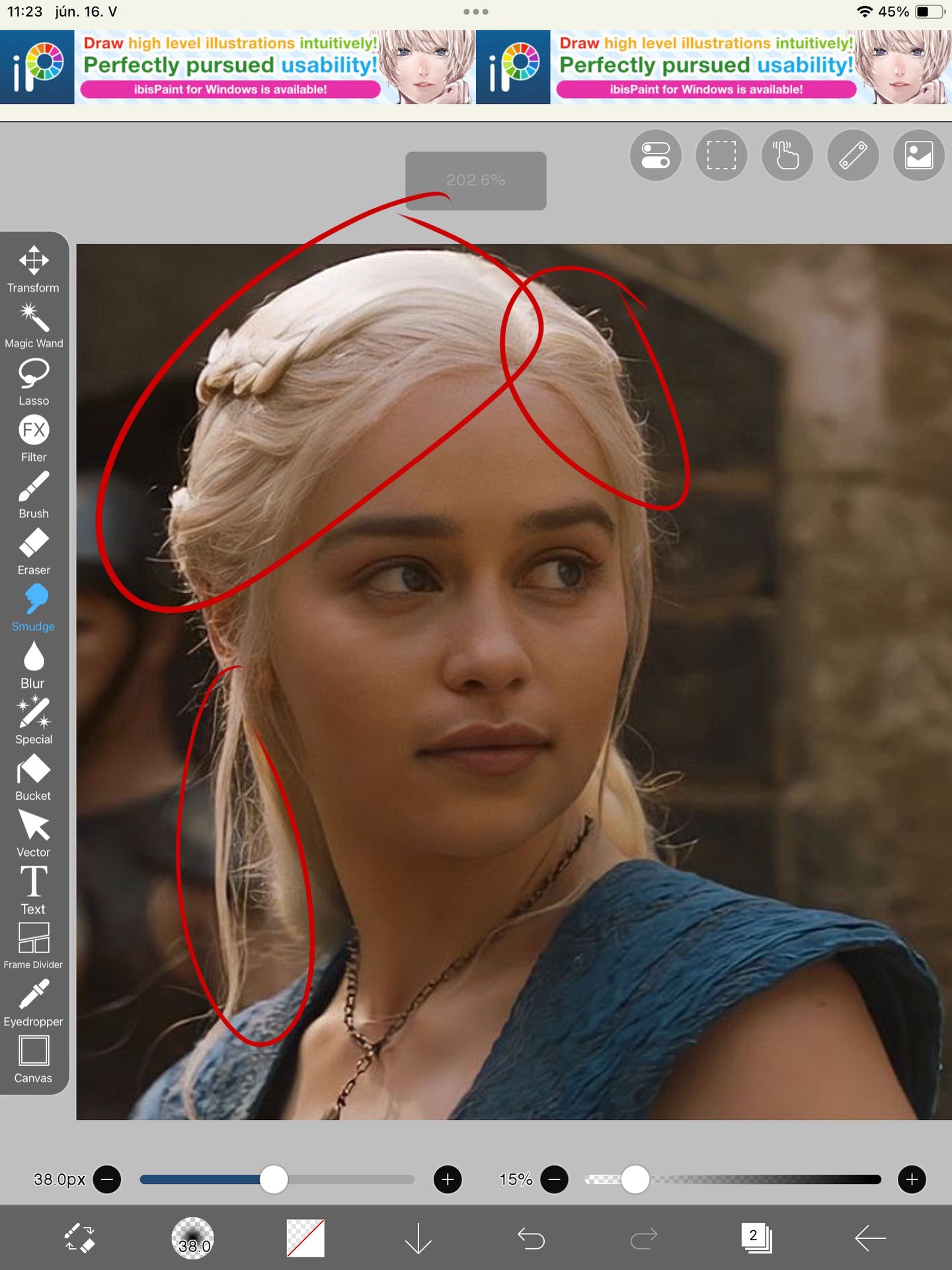952x1270 pixels.
Task: Click the opacity slider handle
Action: point(635,1179)
